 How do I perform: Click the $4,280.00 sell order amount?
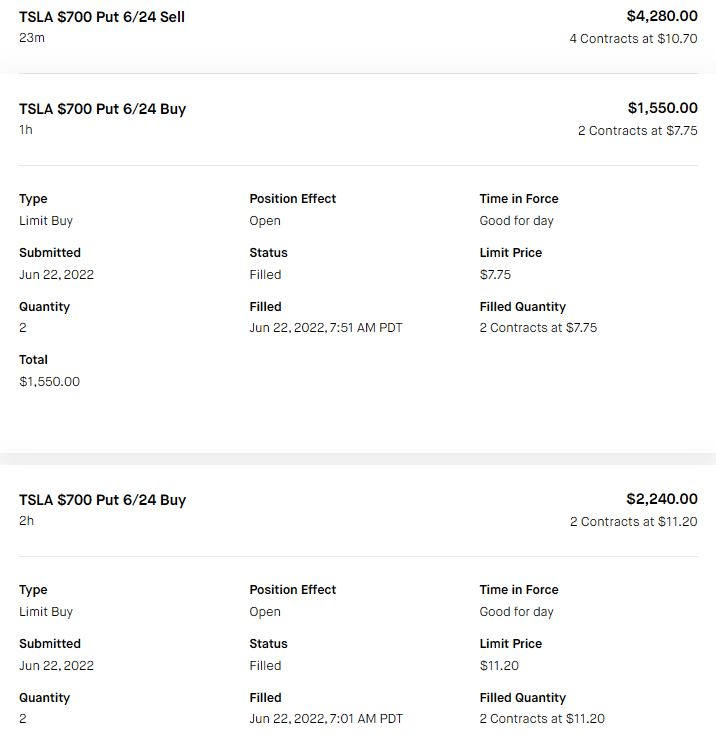coord(661,17)
